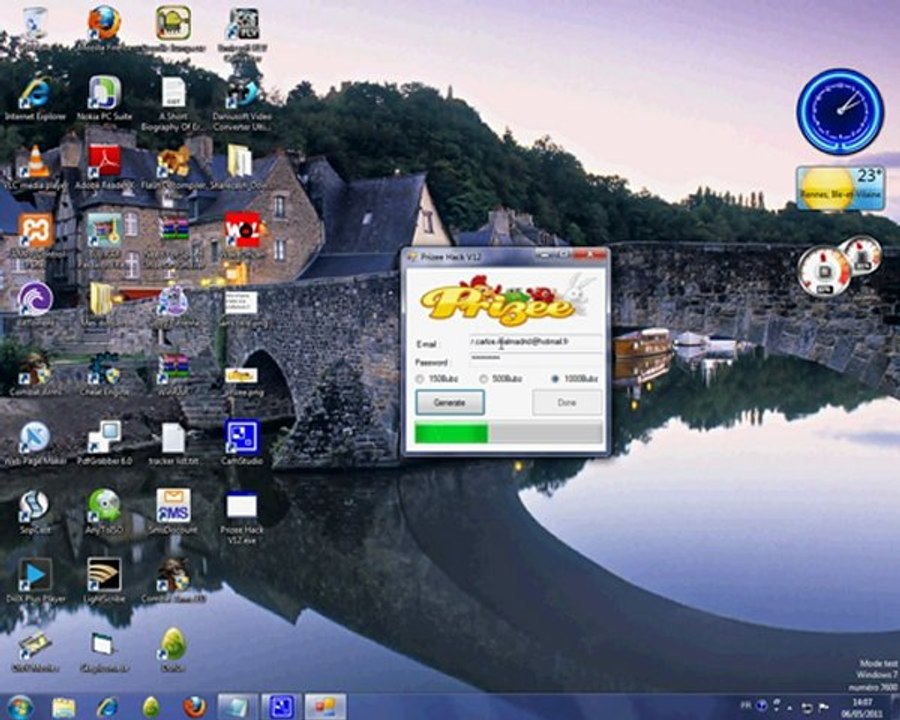Open the Flash Decompiler shortcut
The width and height of the screenshot is (900, 720).
(x=173, y=168)
